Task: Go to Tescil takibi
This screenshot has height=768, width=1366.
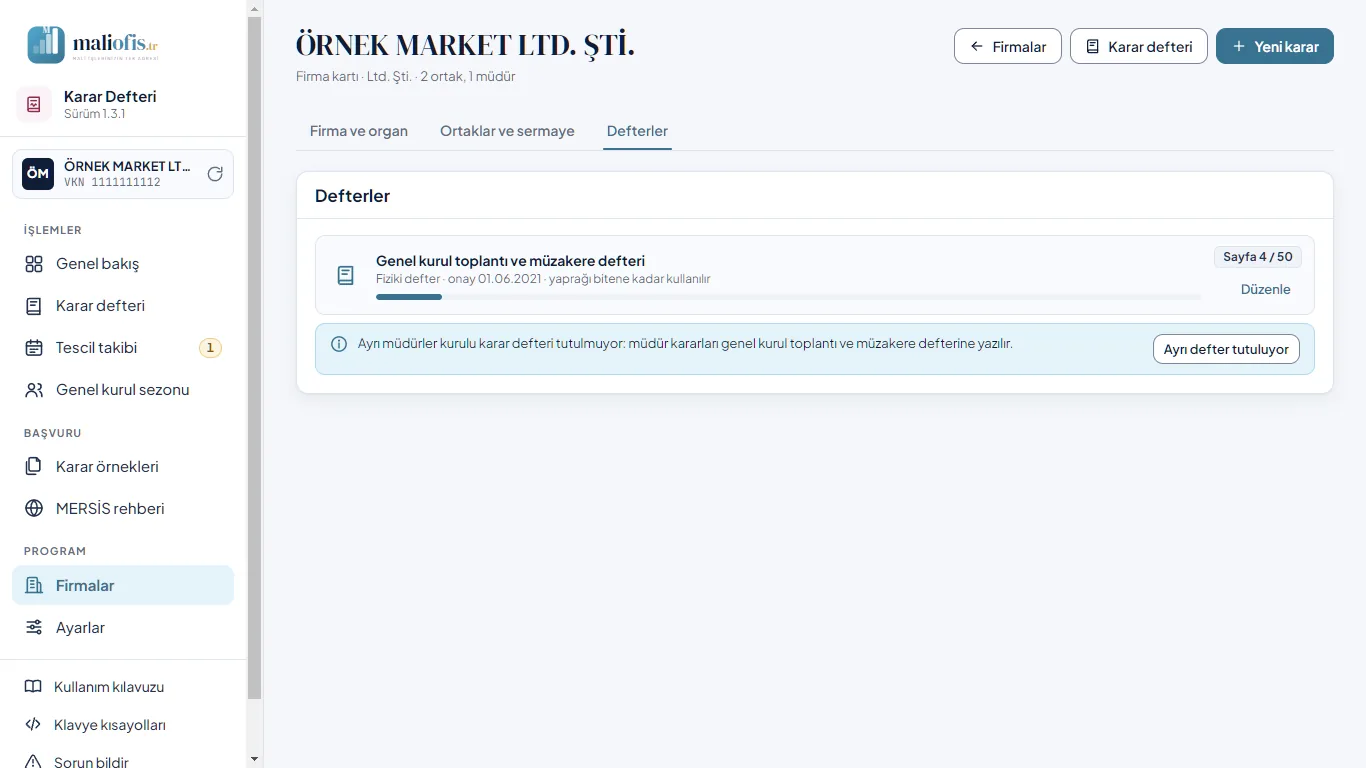Action: point(123,348)
